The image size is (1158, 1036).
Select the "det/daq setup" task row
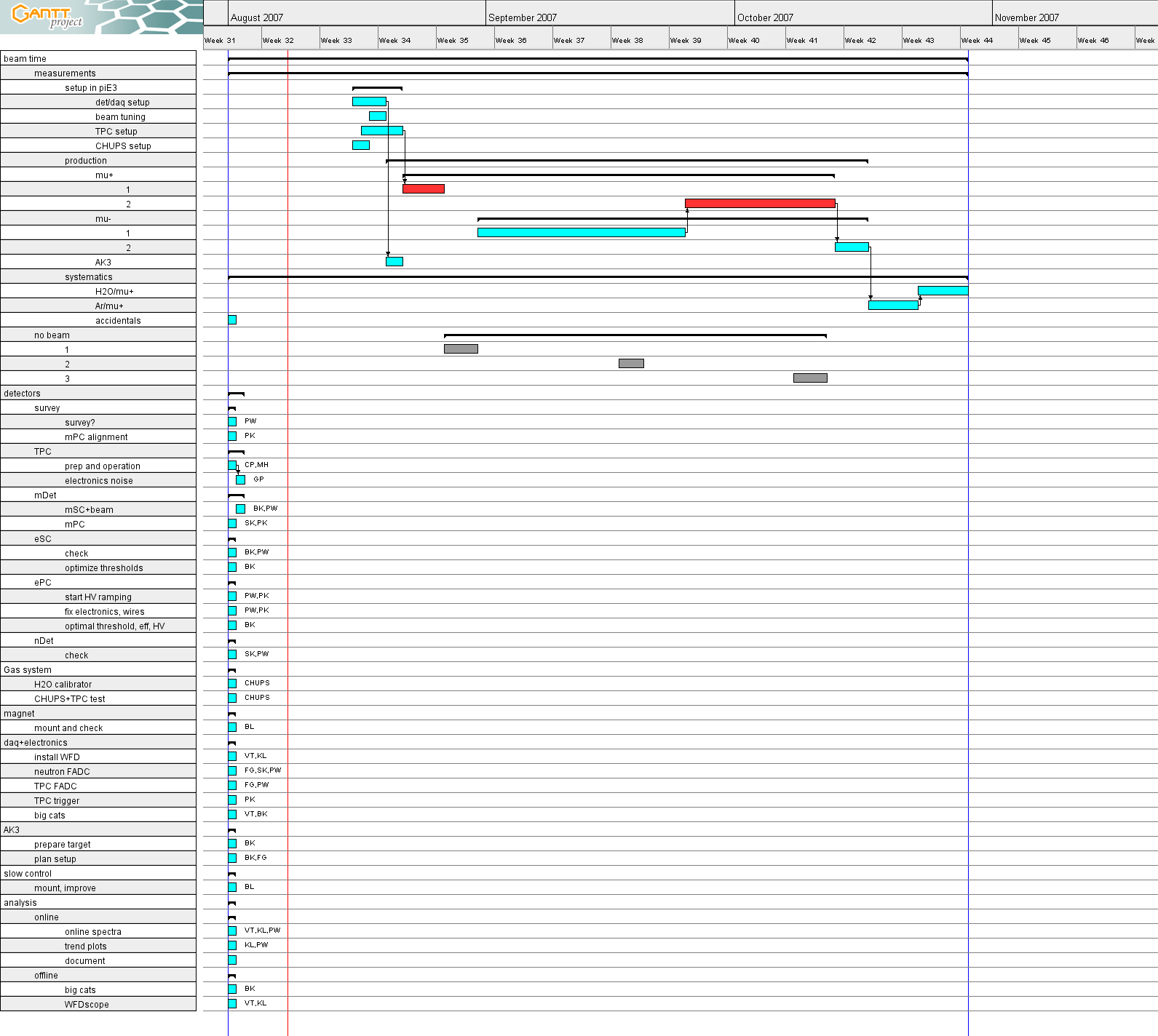[x=122, y=103]
